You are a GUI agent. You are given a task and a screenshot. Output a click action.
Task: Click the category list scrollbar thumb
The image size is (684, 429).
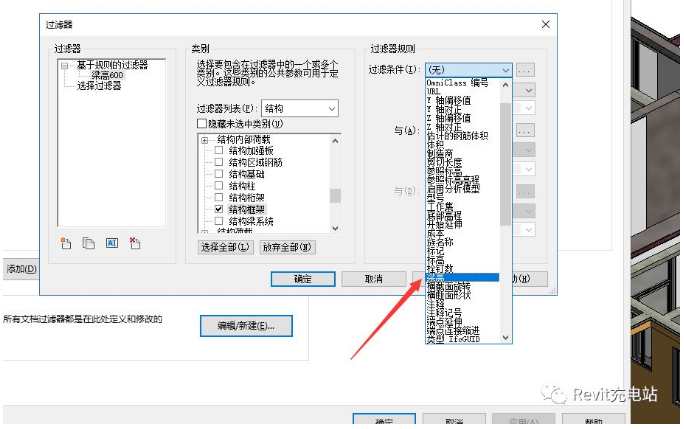pos(335,196)
